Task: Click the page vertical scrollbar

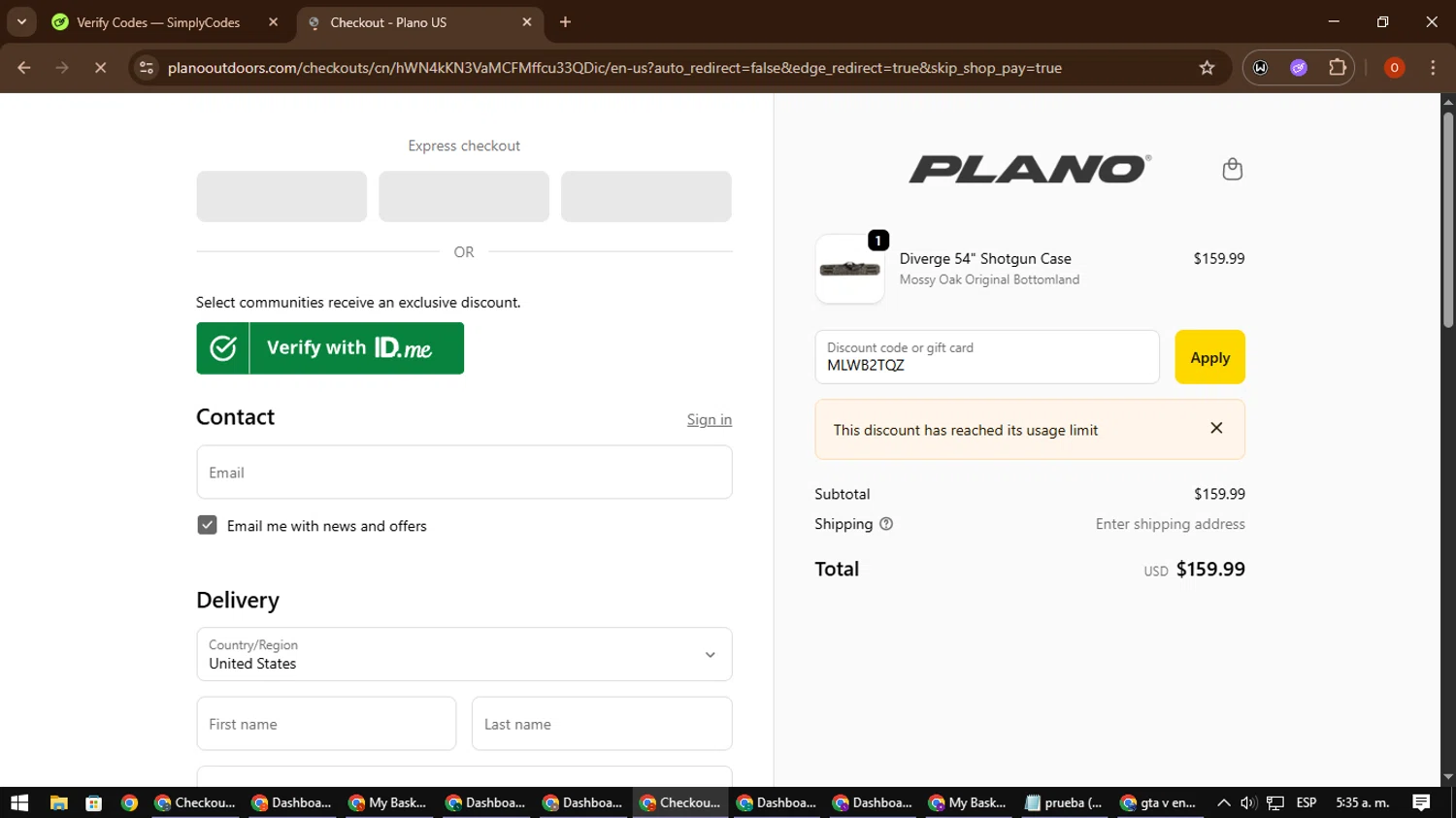Action: coord(1447,218)
